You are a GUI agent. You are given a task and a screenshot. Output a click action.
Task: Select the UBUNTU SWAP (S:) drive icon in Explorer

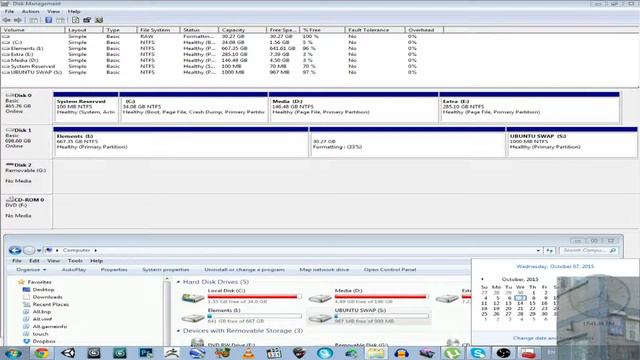[x=320, y=317]
